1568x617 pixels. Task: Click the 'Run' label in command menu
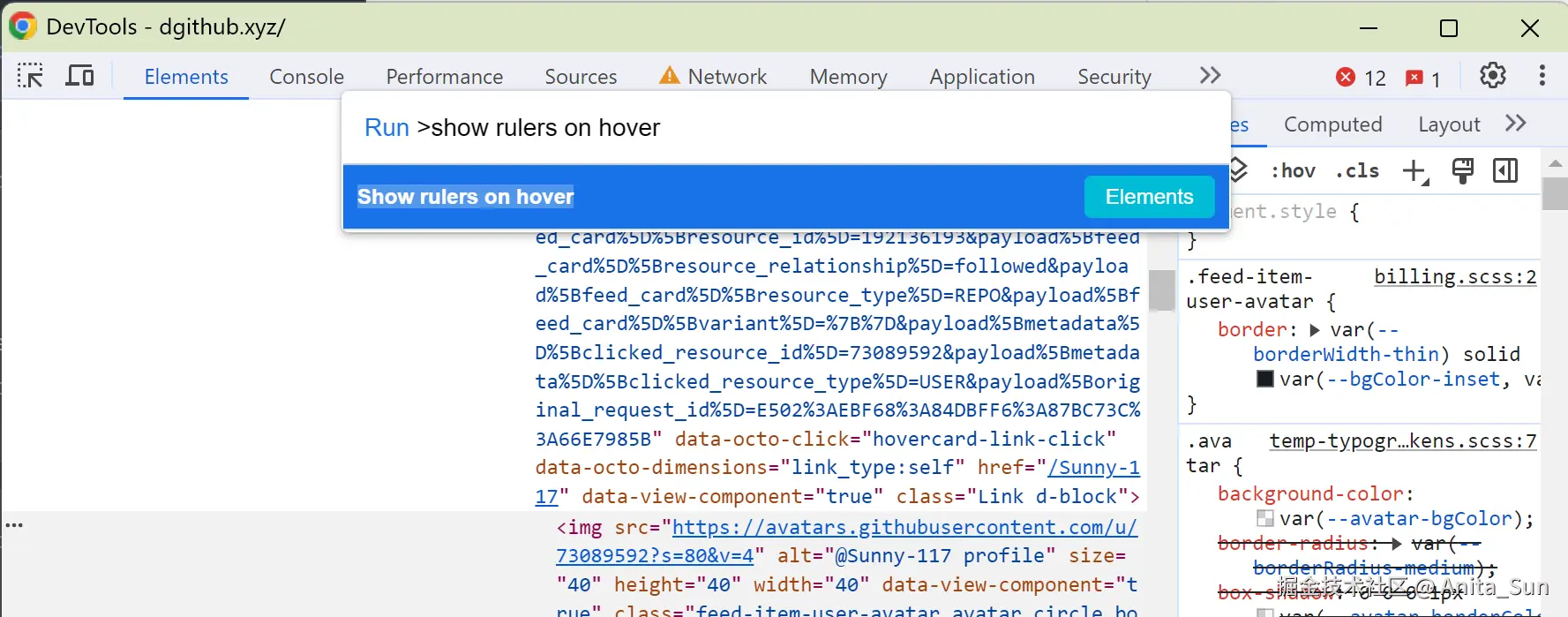coord(386,128)
